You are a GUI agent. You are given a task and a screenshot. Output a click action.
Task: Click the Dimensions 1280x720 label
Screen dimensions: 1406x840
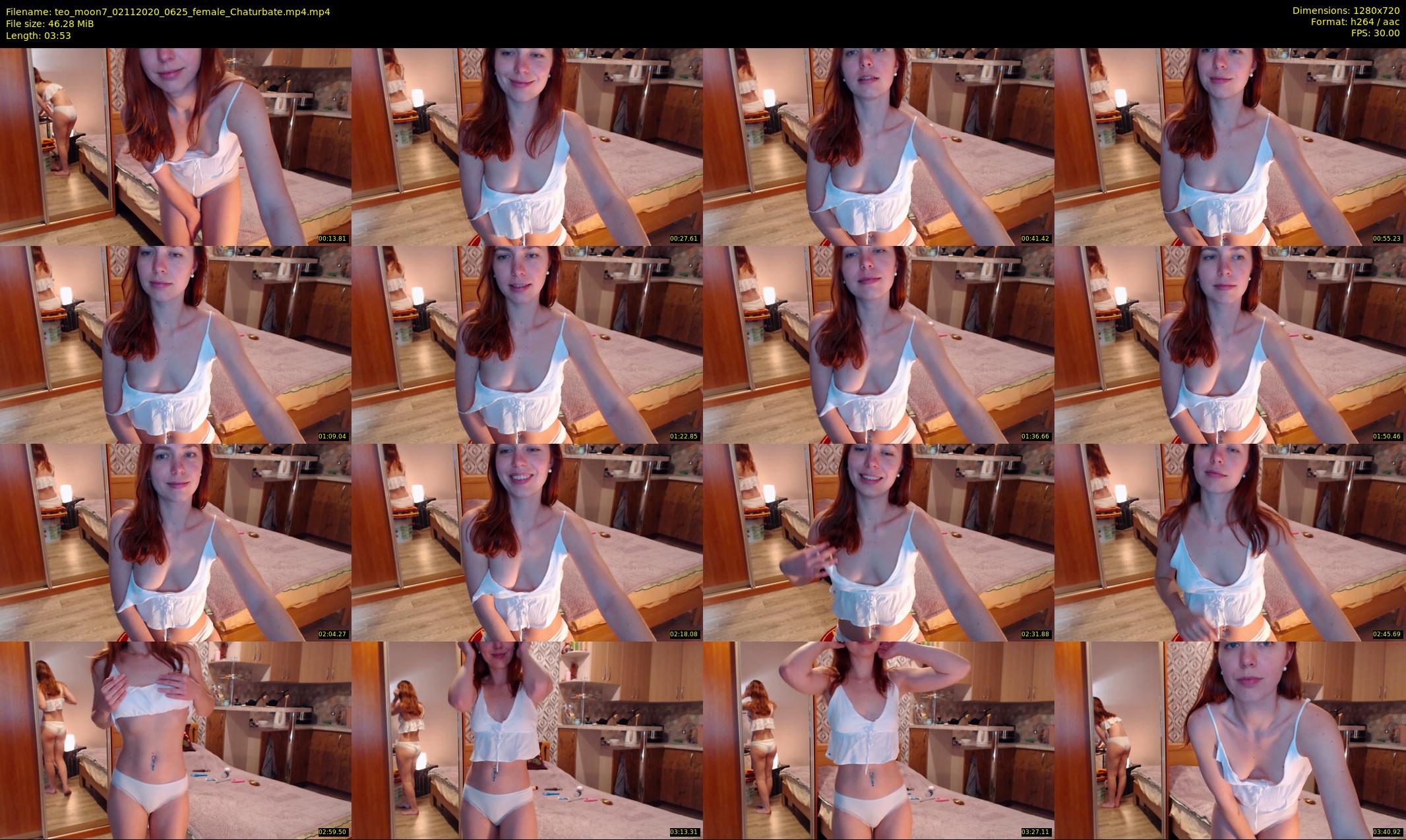click(1345, 11)
